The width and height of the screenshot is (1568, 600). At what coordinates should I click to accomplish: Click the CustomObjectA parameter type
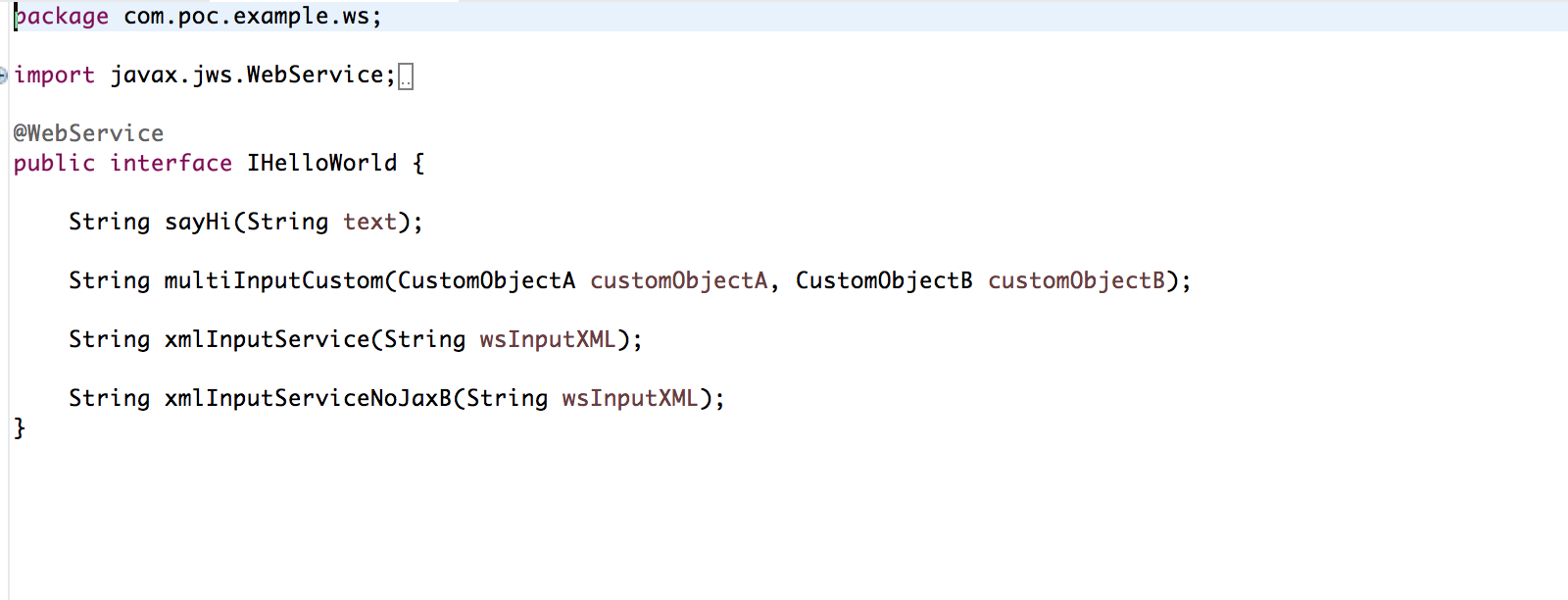[486, 280]
